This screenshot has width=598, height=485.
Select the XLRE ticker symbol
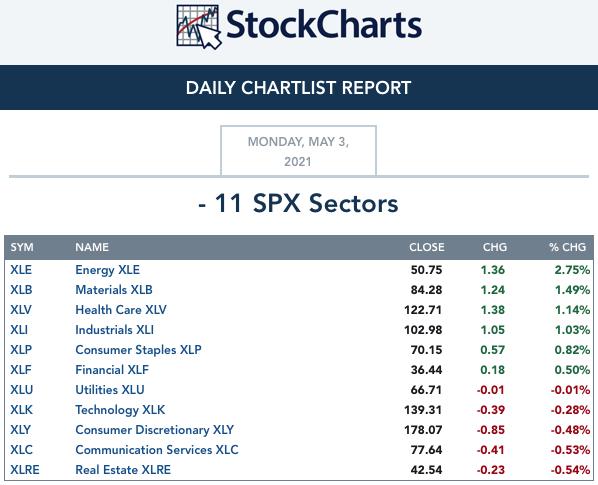coord(25,470)
